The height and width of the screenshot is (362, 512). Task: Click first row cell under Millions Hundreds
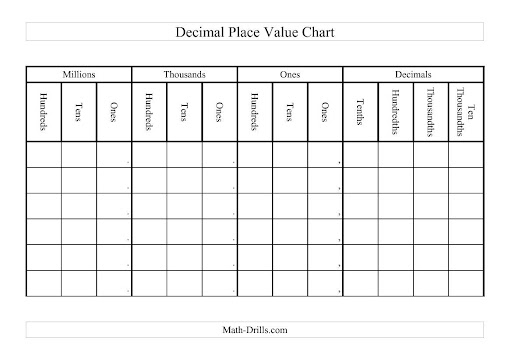tap(44, 155)
